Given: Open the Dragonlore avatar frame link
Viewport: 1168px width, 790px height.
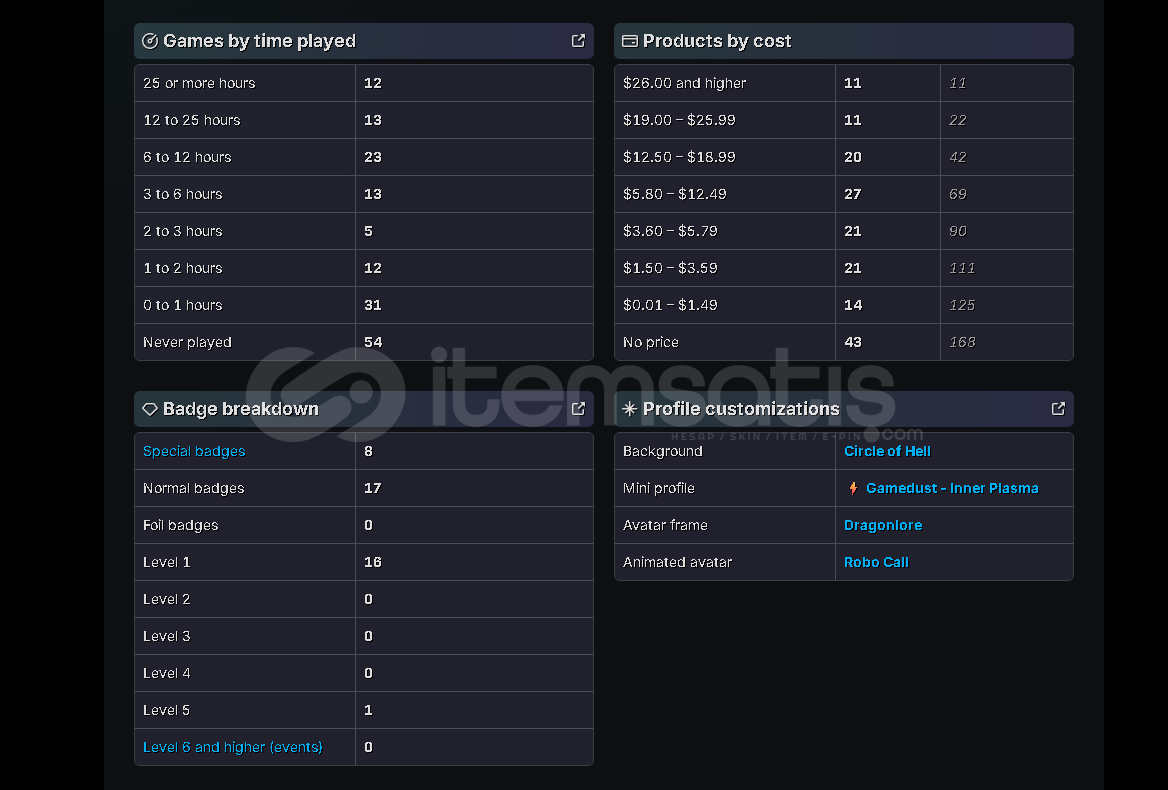Looking at the screenshot, I should point(883,525).
